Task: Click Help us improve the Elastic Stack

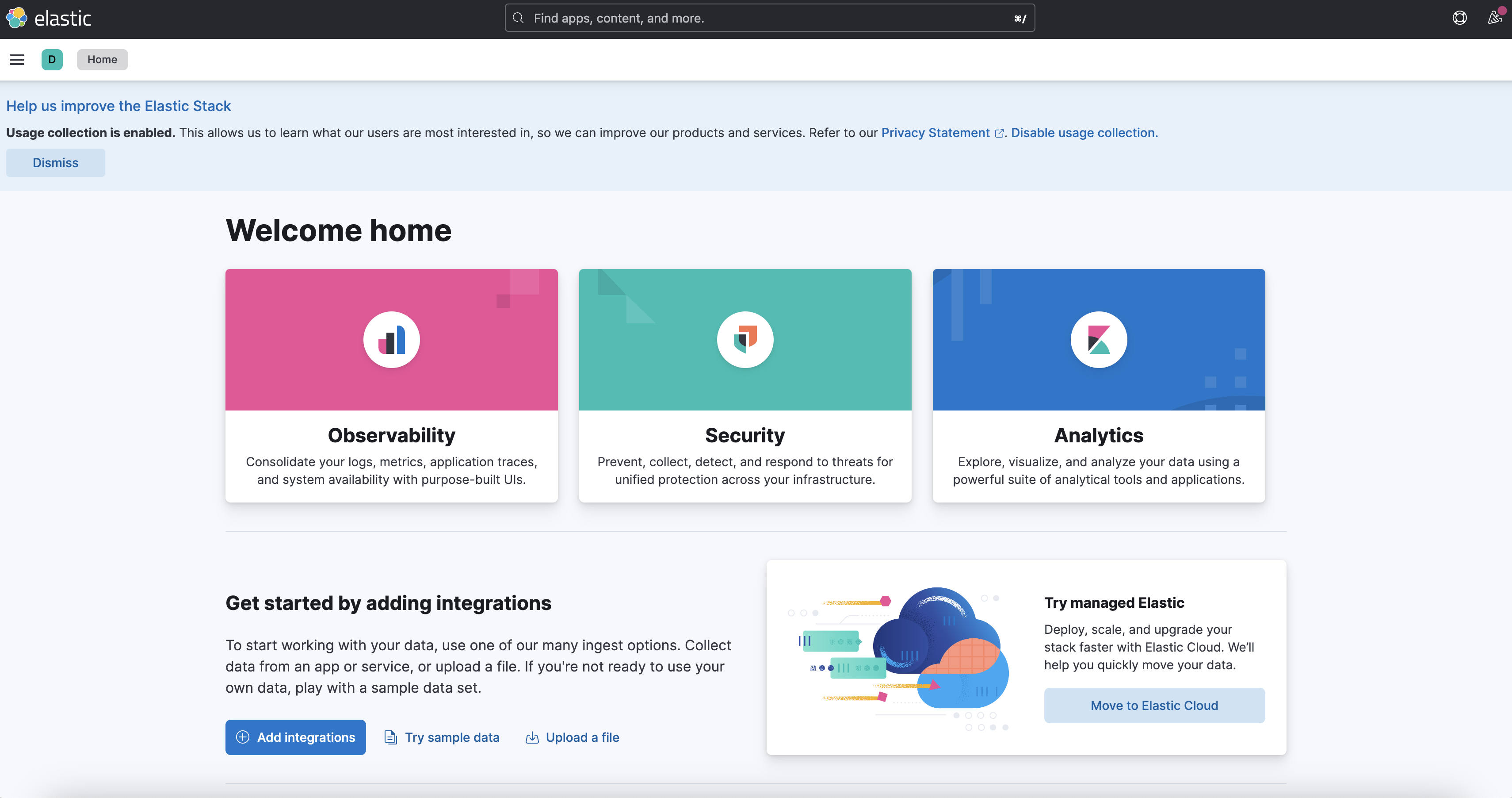Action: (118, 106)
